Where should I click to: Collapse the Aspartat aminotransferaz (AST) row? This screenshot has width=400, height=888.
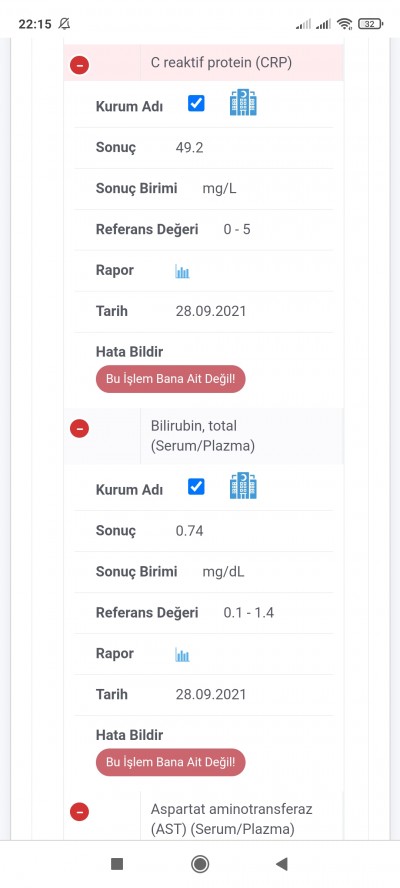click(79, 812)
